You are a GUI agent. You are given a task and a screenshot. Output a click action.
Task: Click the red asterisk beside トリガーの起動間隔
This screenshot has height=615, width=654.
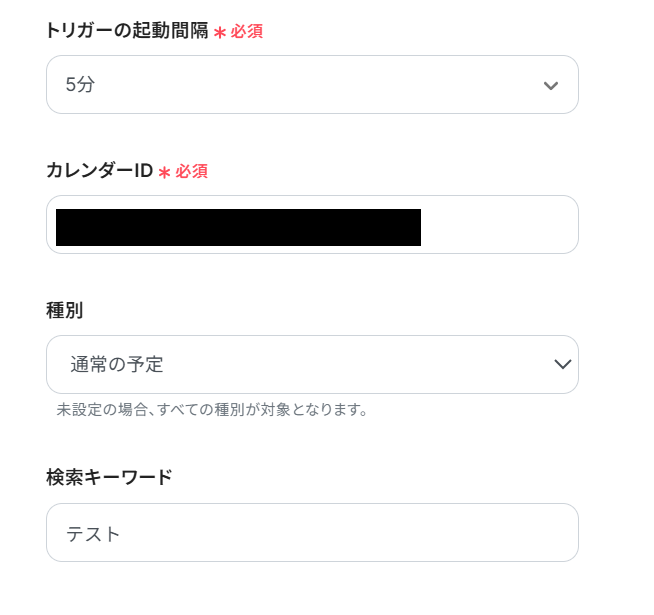(x=220, y=32)
